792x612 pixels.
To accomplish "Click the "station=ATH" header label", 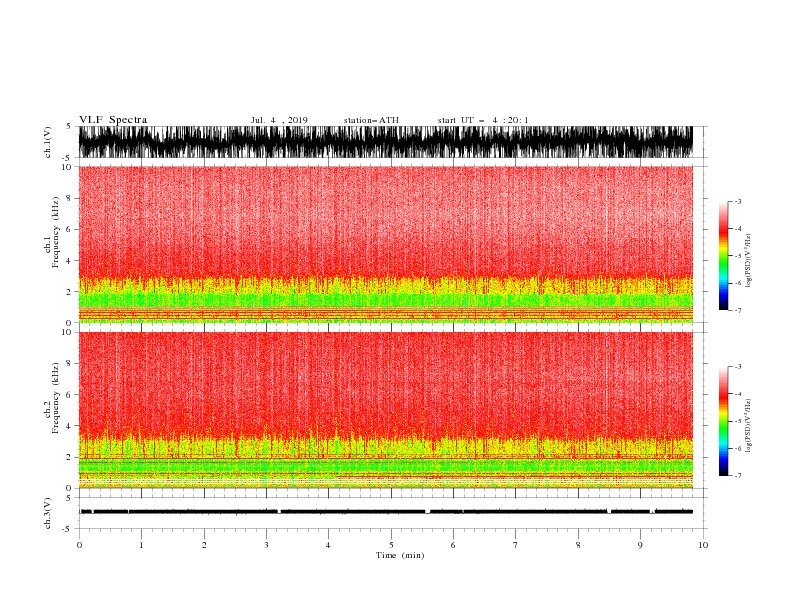I will click(x=371, y=120).
